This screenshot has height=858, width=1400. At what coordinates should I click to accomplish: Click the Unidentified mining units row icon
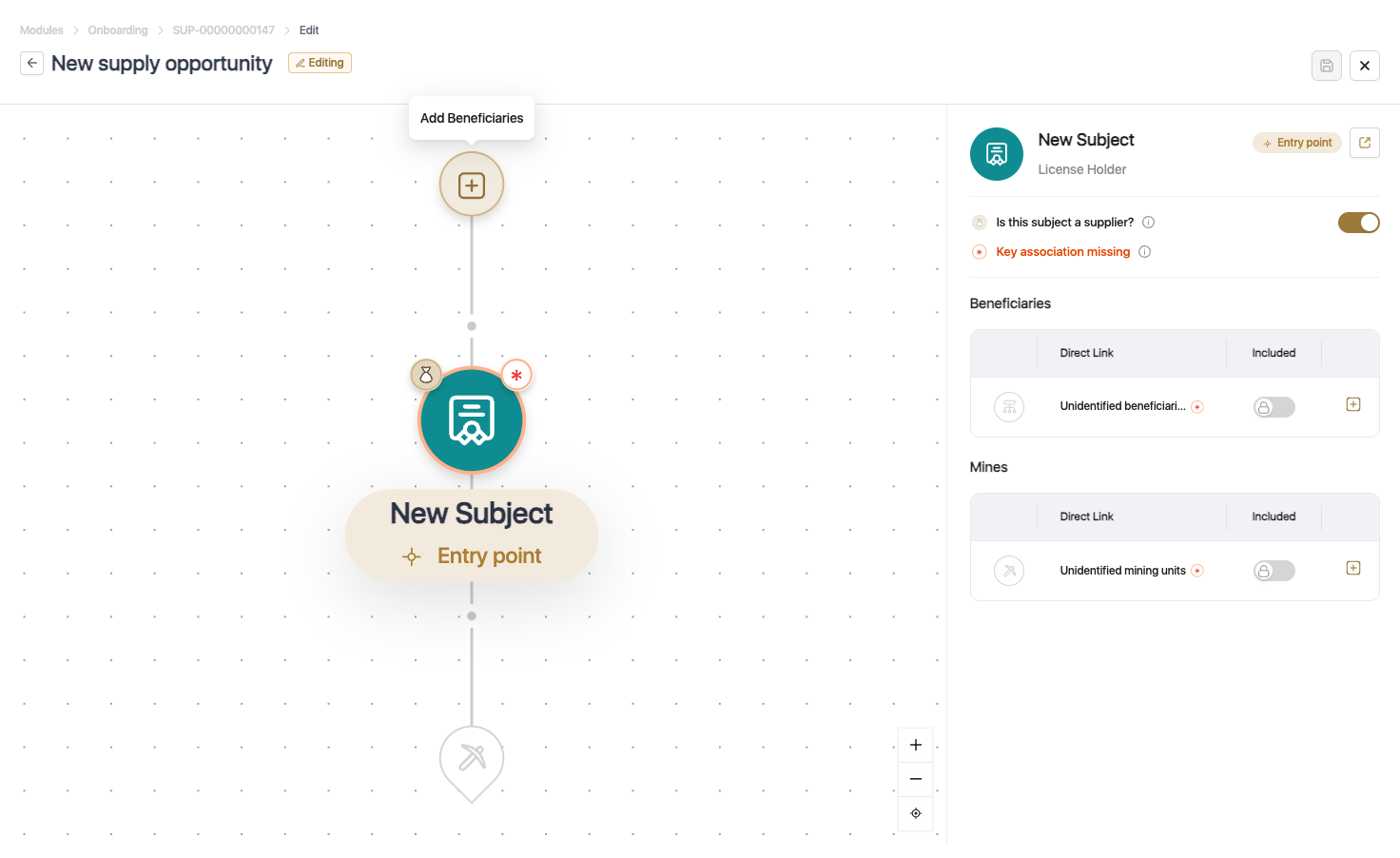1009,571
